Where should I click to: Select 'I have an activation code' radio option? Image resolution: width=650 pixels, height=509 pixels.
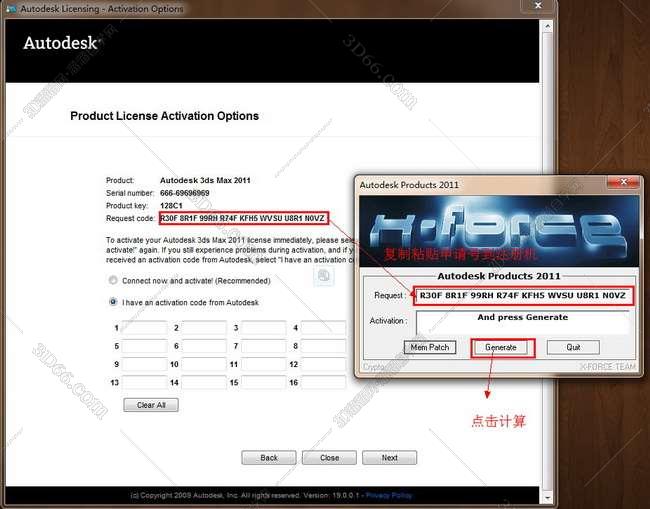[113, 302]
